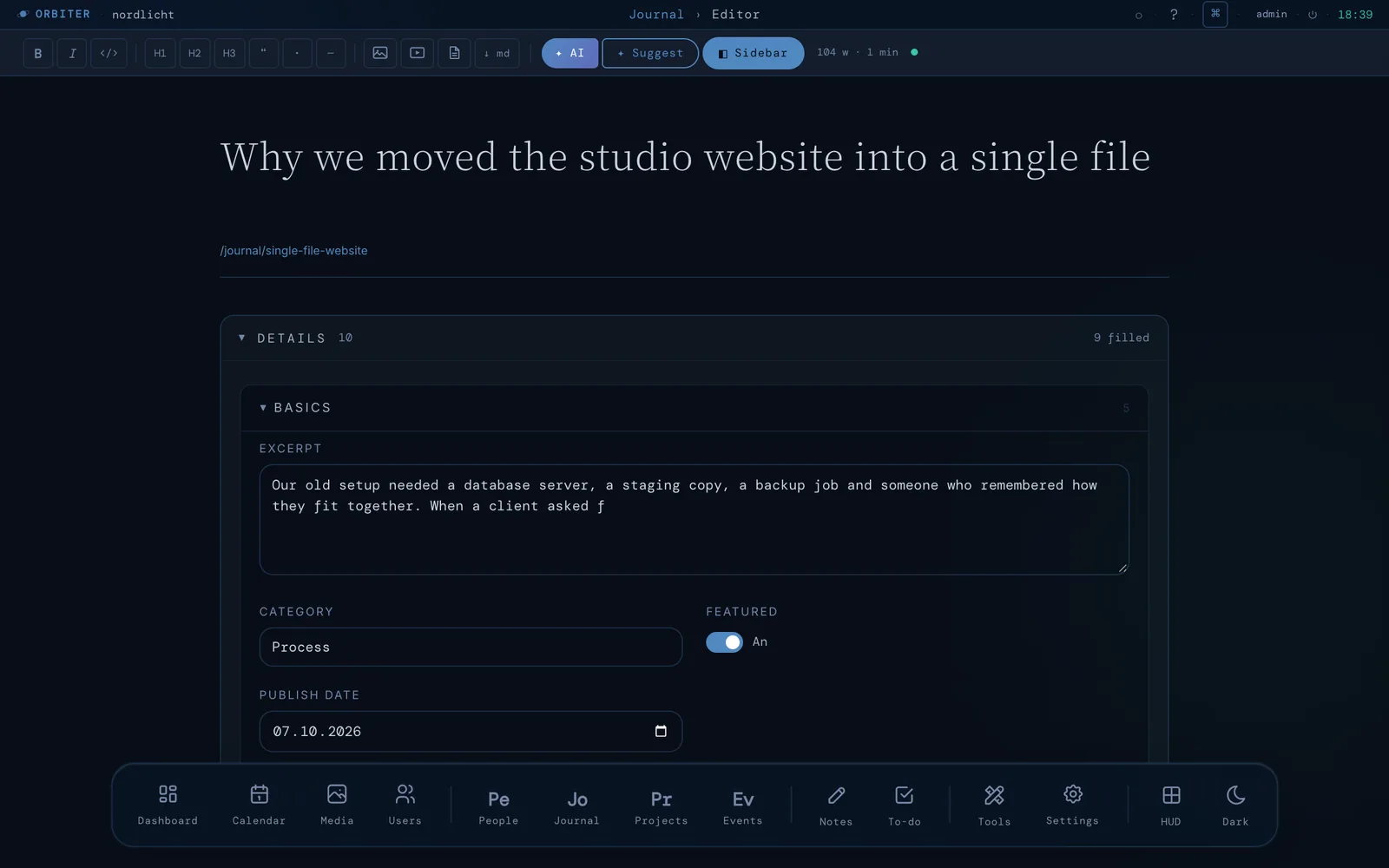The image size is (1389, 868).
Task: Click the 18:39 clock
Action: (1355, 15)
